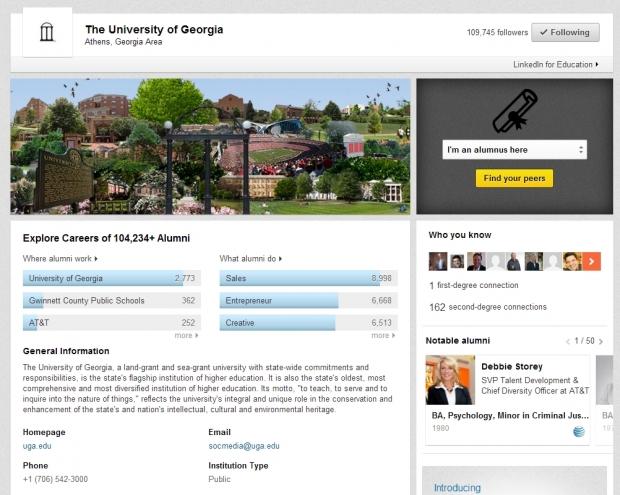This screenshot has height=495, width=620.
Task: Go to the next notable alumni
Action: click(601, 342)
